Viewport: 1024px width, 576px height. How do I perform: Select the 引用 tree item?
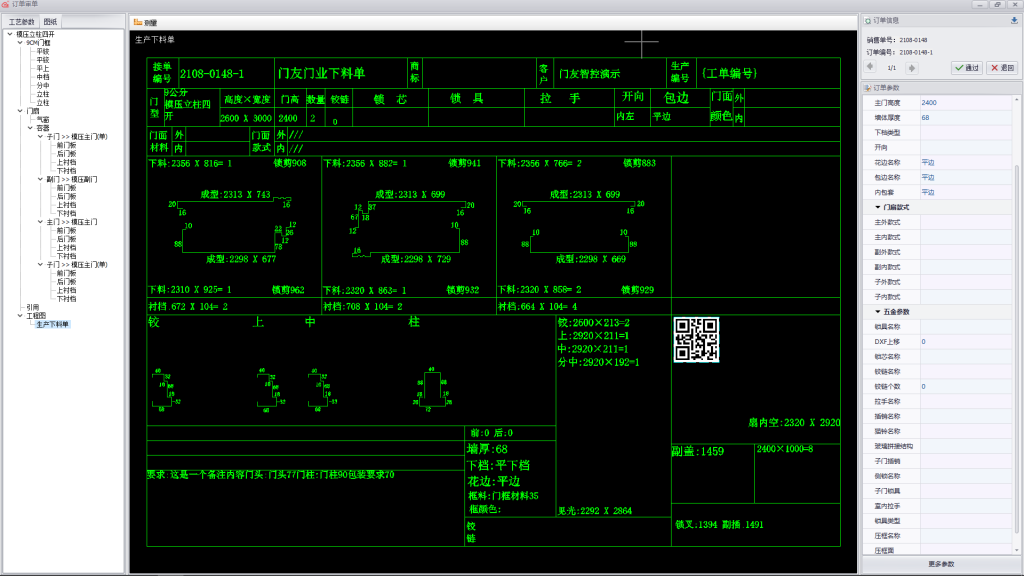(33, 307)
